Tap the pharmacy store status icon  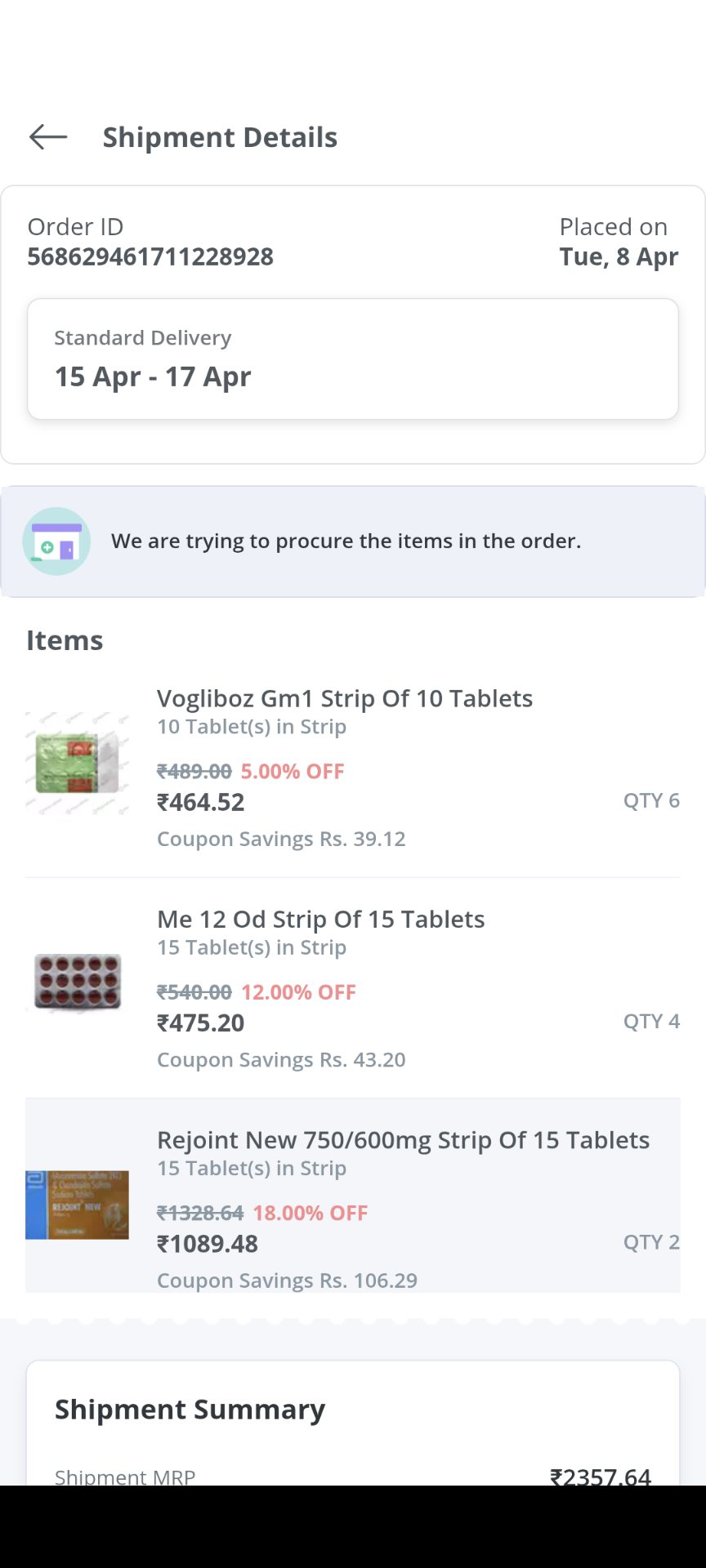coord(56,541)
